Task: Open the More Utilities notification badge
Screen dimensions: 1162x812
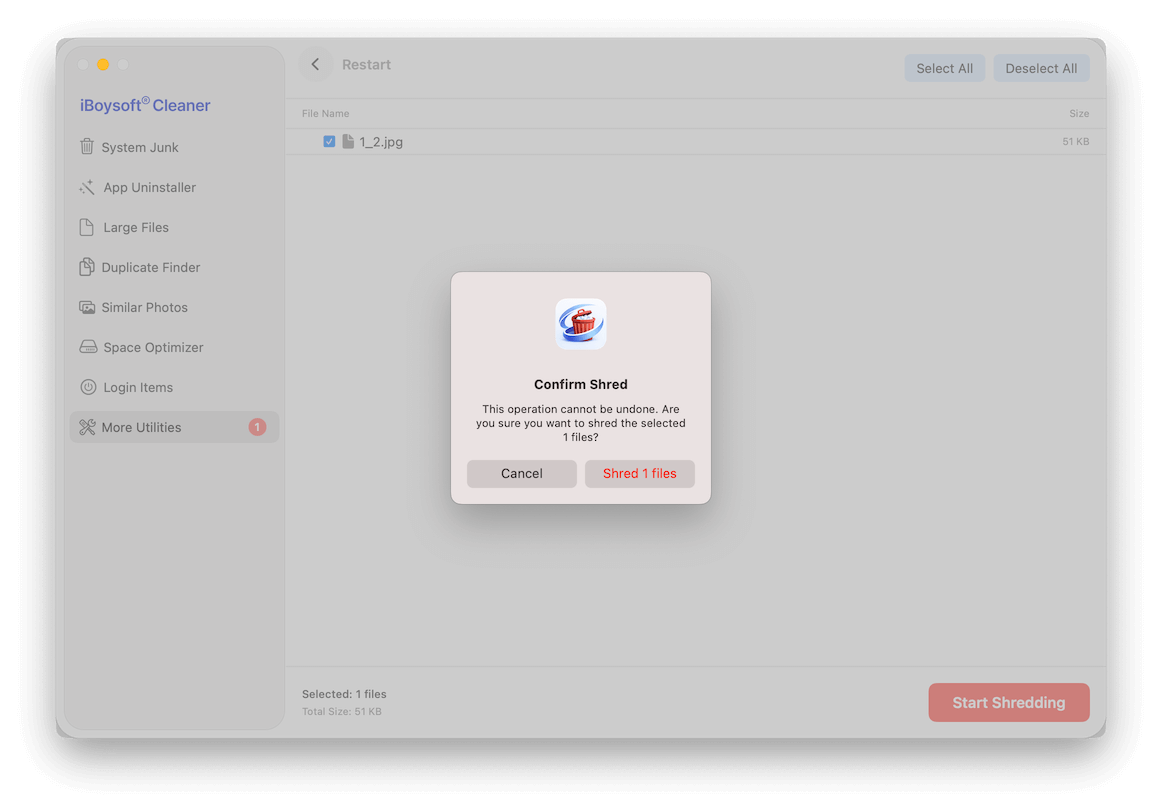Action: pos(257,427)
